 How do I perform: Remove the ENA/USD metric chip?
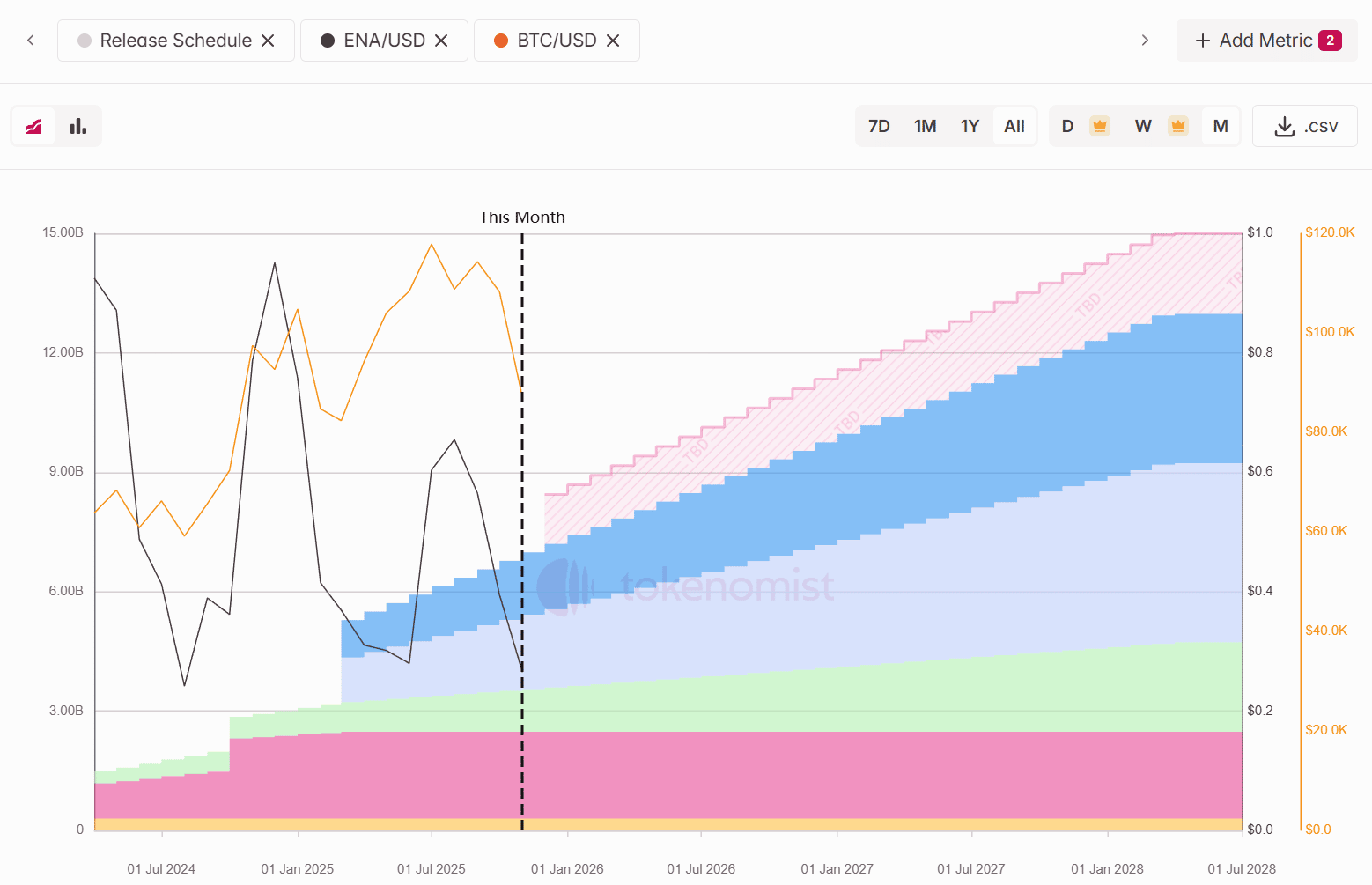[442, 41]
